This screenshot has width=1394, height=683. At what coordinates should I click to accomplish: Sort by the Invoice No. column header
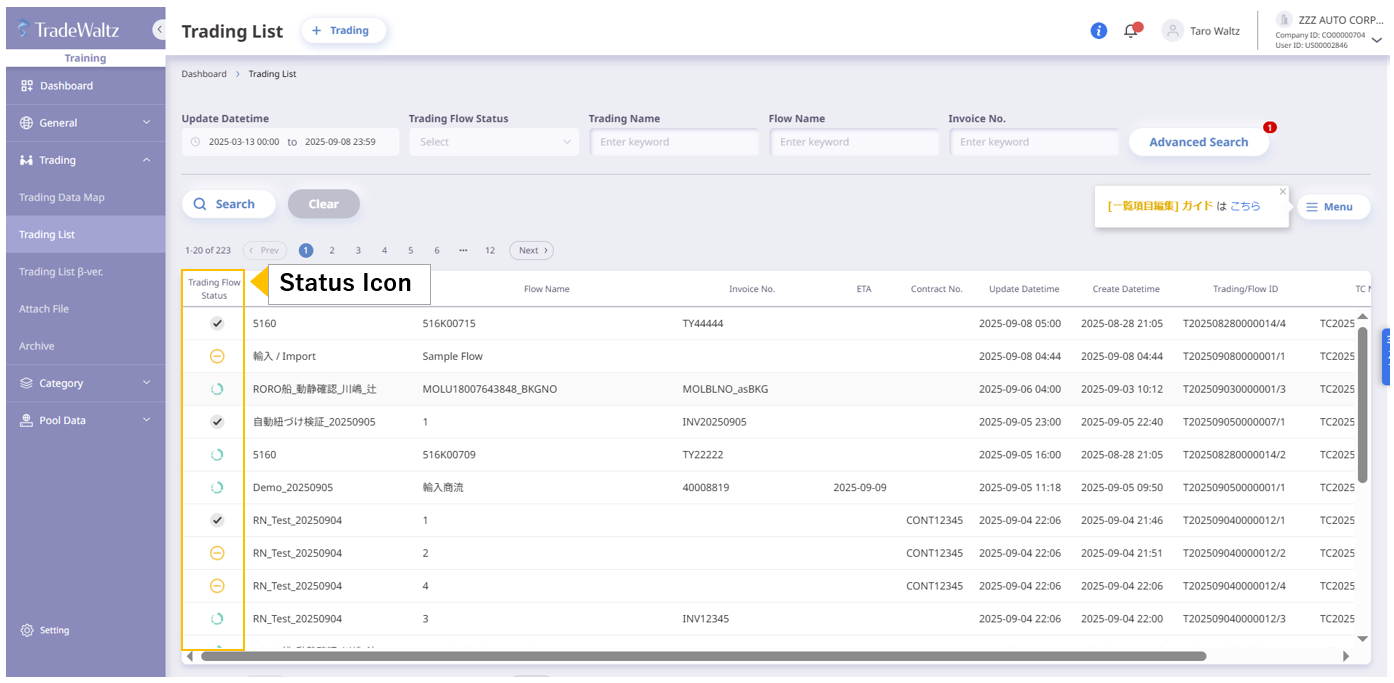tap(752, 289)
